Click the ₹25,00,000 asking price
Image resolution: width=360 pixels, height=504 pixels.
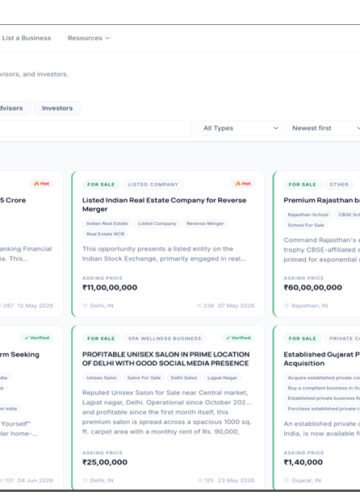(105, 462)
